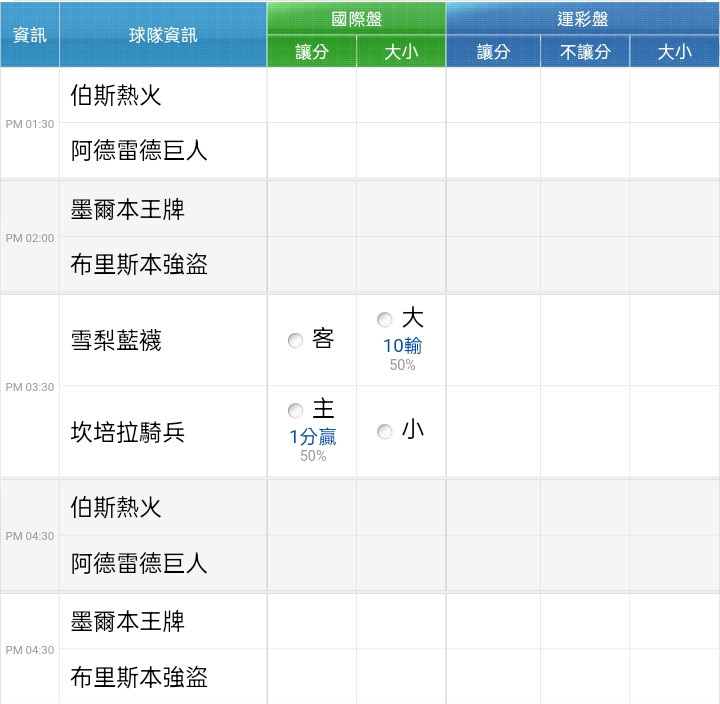This screenshot has width=720, height=704.
Task: Click 阿德雷德巨人 in the PM 01:30 match
Action: coord(139,150)
